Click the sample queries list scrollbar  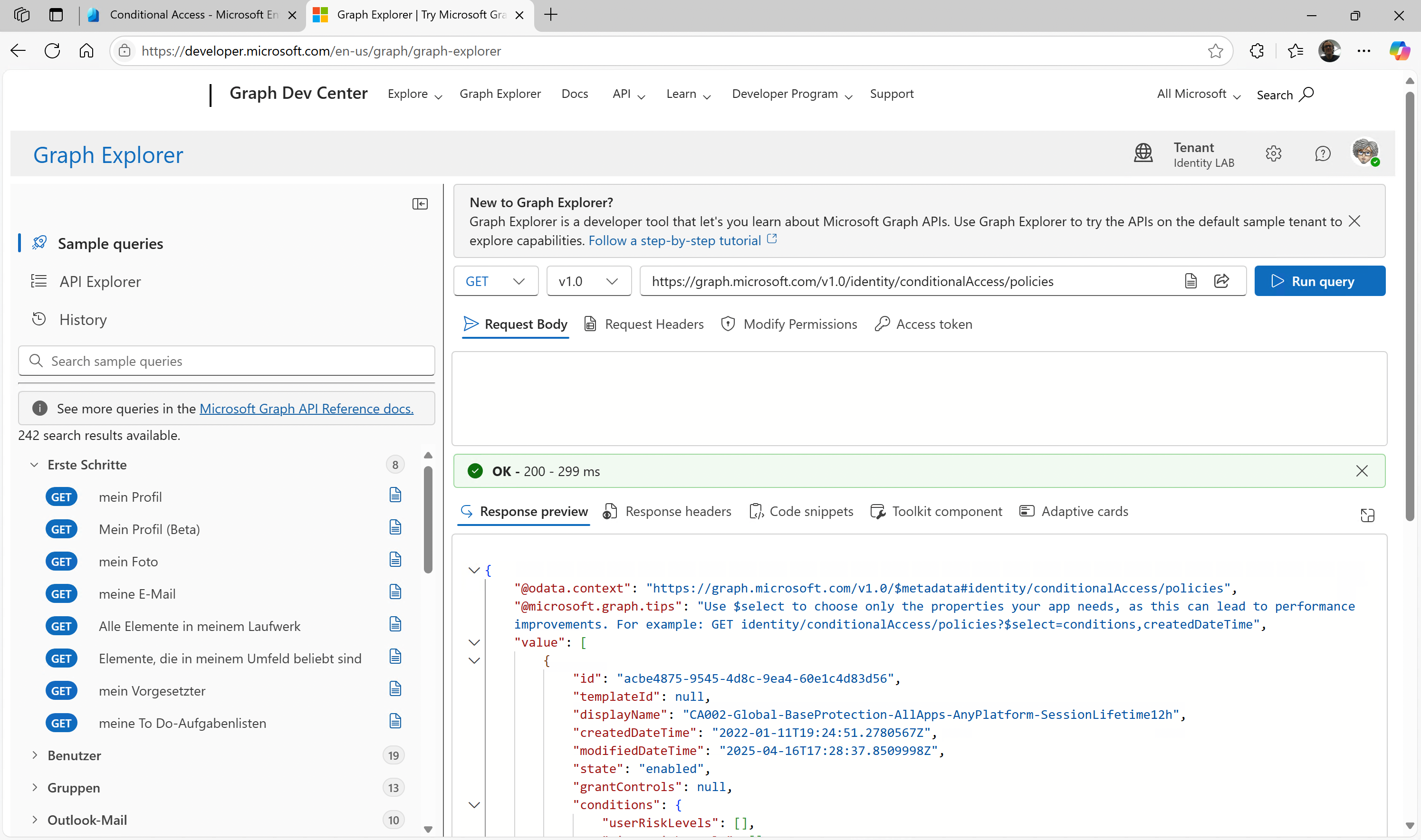tap(428, 520)
